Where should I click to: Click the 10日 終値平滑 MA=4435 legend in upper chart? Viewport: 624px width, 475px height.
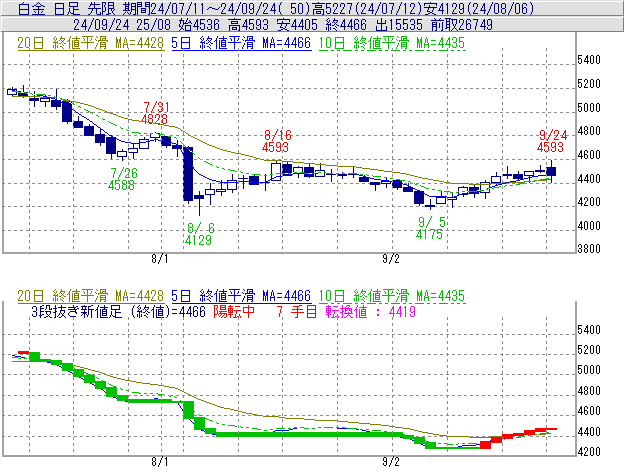click(392, 43)
